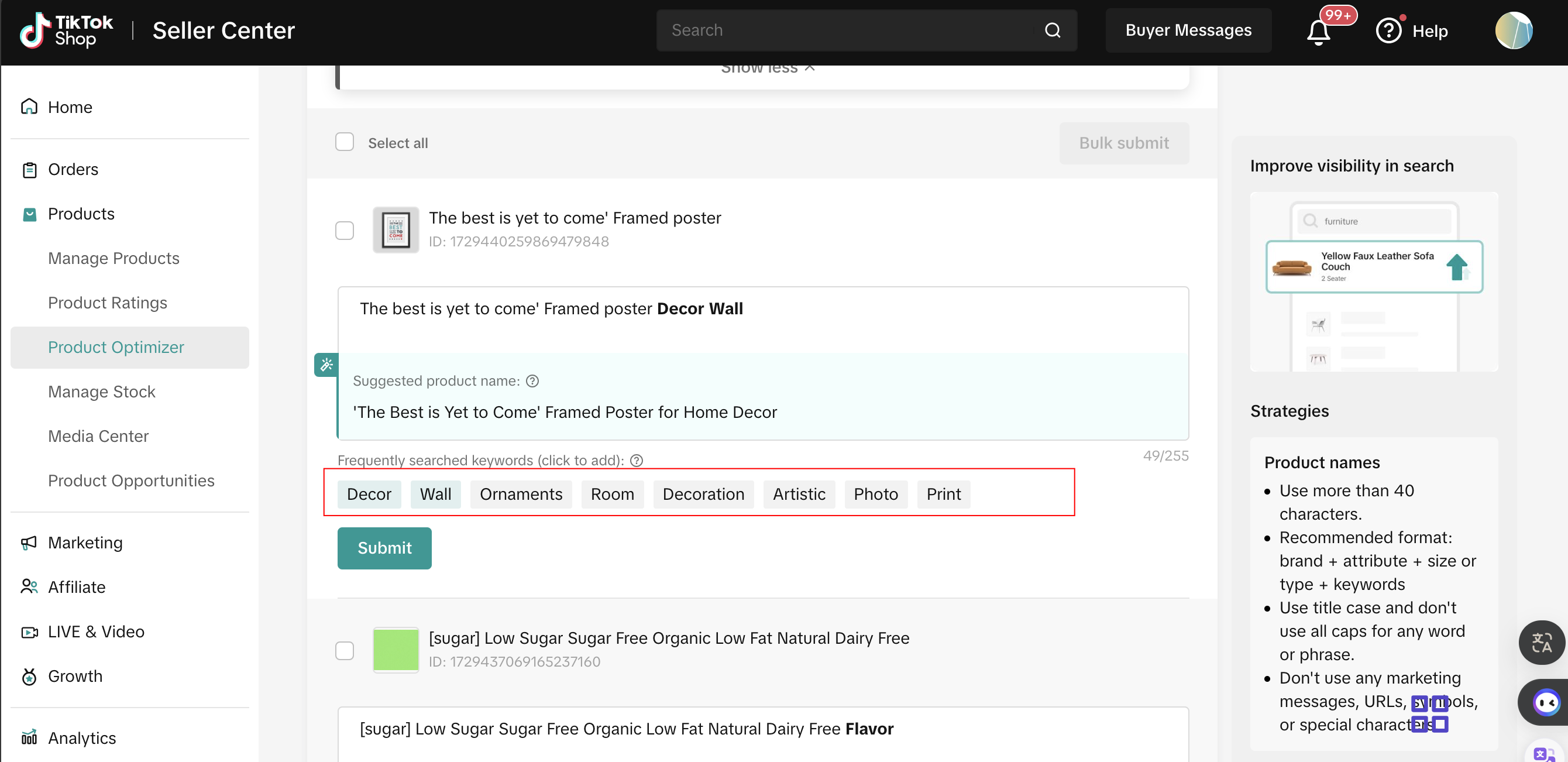Check the Select all checkbox
This screenshot has height=762, width=1568.
[345, 143]
